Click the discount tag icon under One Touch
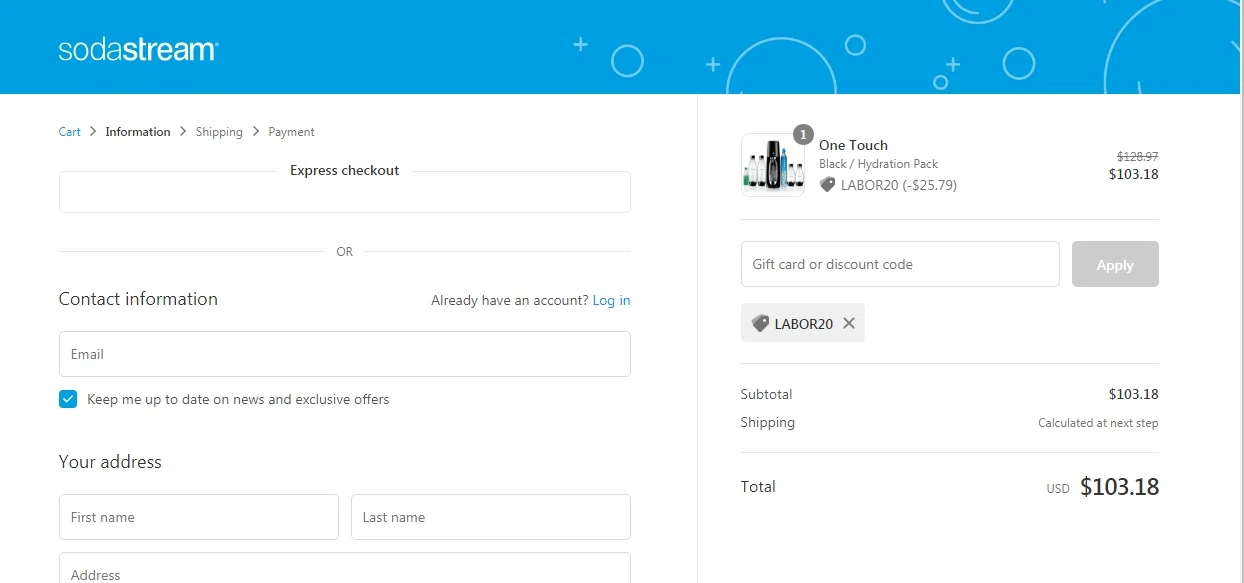The image size is (1244, 583). point(827,185)
